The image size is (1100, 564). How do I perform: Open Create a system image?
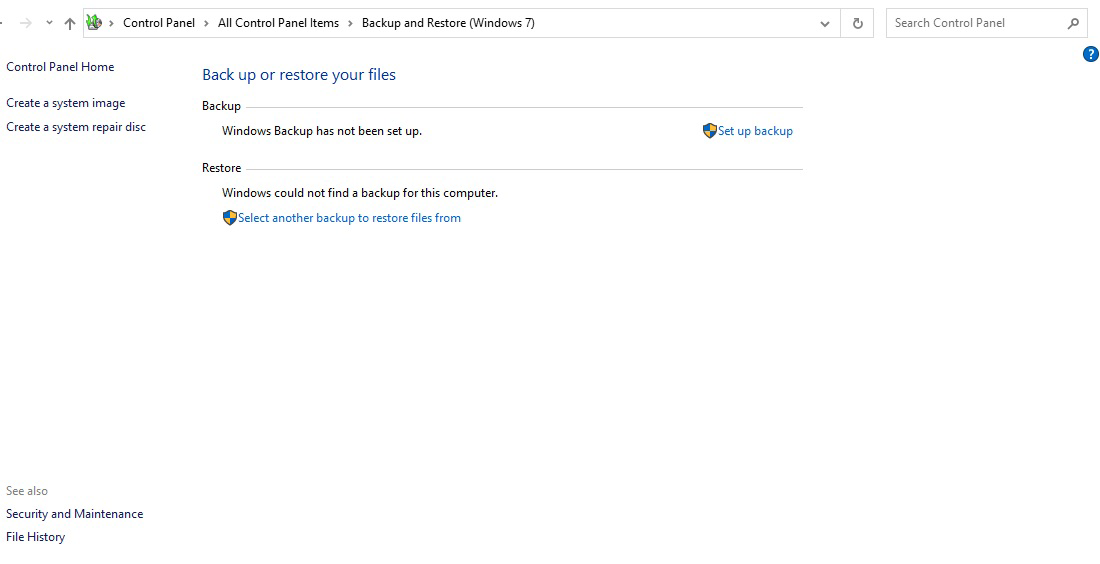pyautogui.click(x=66, y=103)
